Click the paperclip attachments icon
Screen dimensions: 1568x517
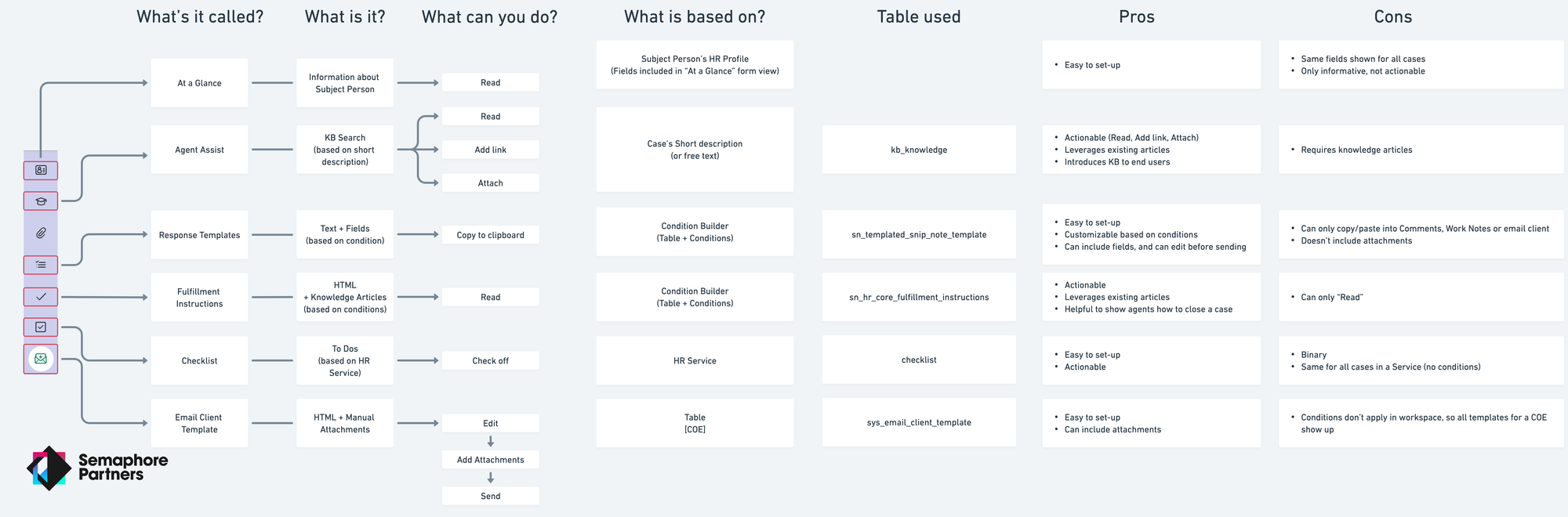point(41,233)
